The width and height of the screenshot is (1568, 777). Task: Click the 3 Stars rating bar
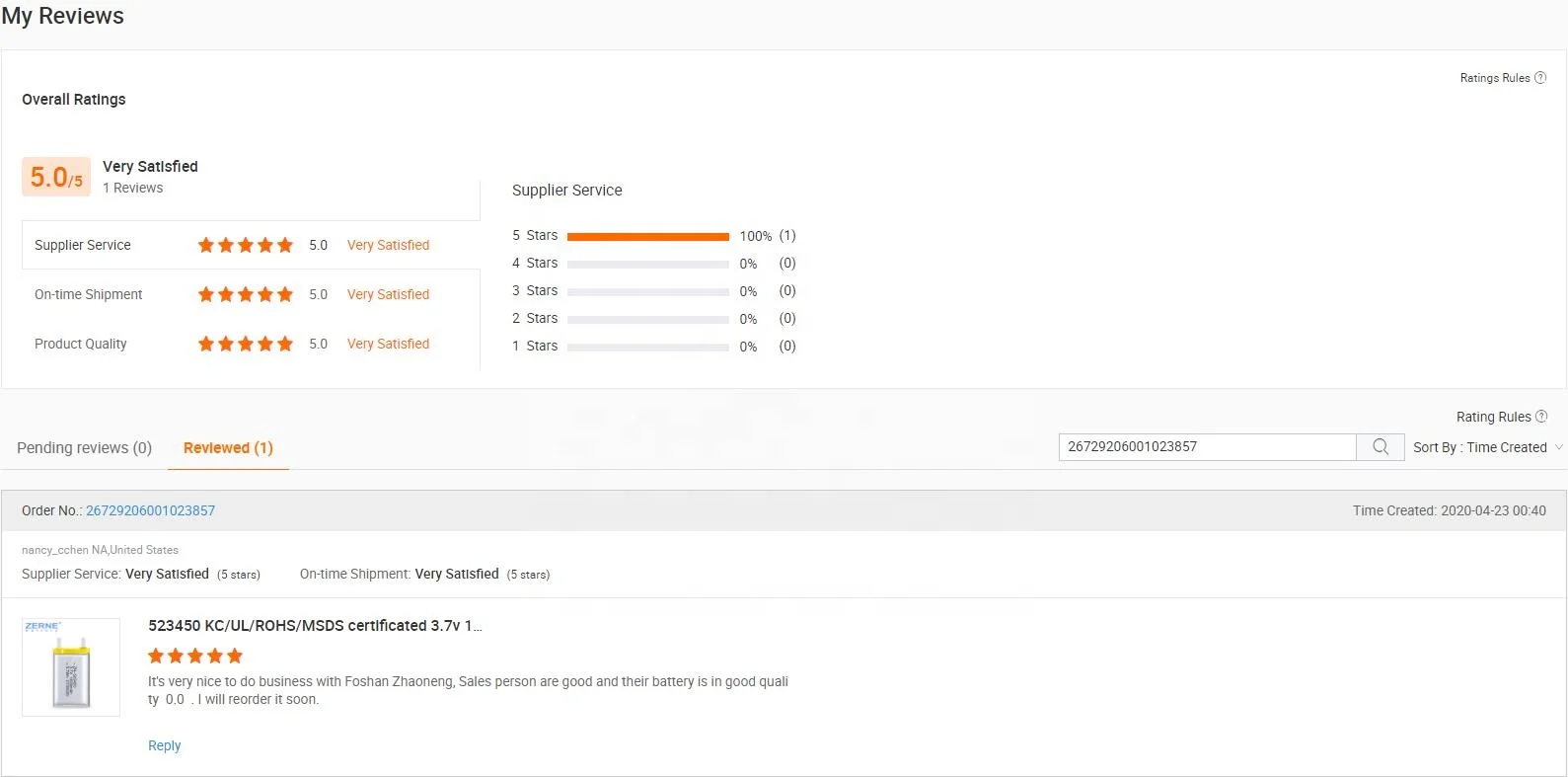tap(648, 291)
